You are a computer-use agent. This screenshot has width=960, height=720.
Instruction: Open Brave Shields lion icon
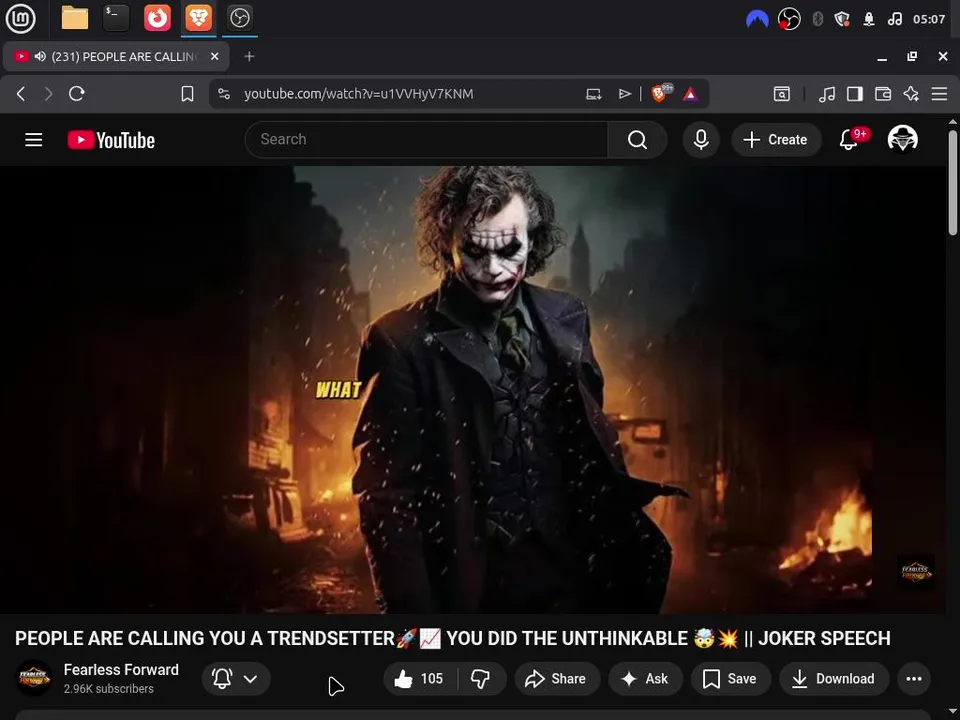(x=660, y=93)
